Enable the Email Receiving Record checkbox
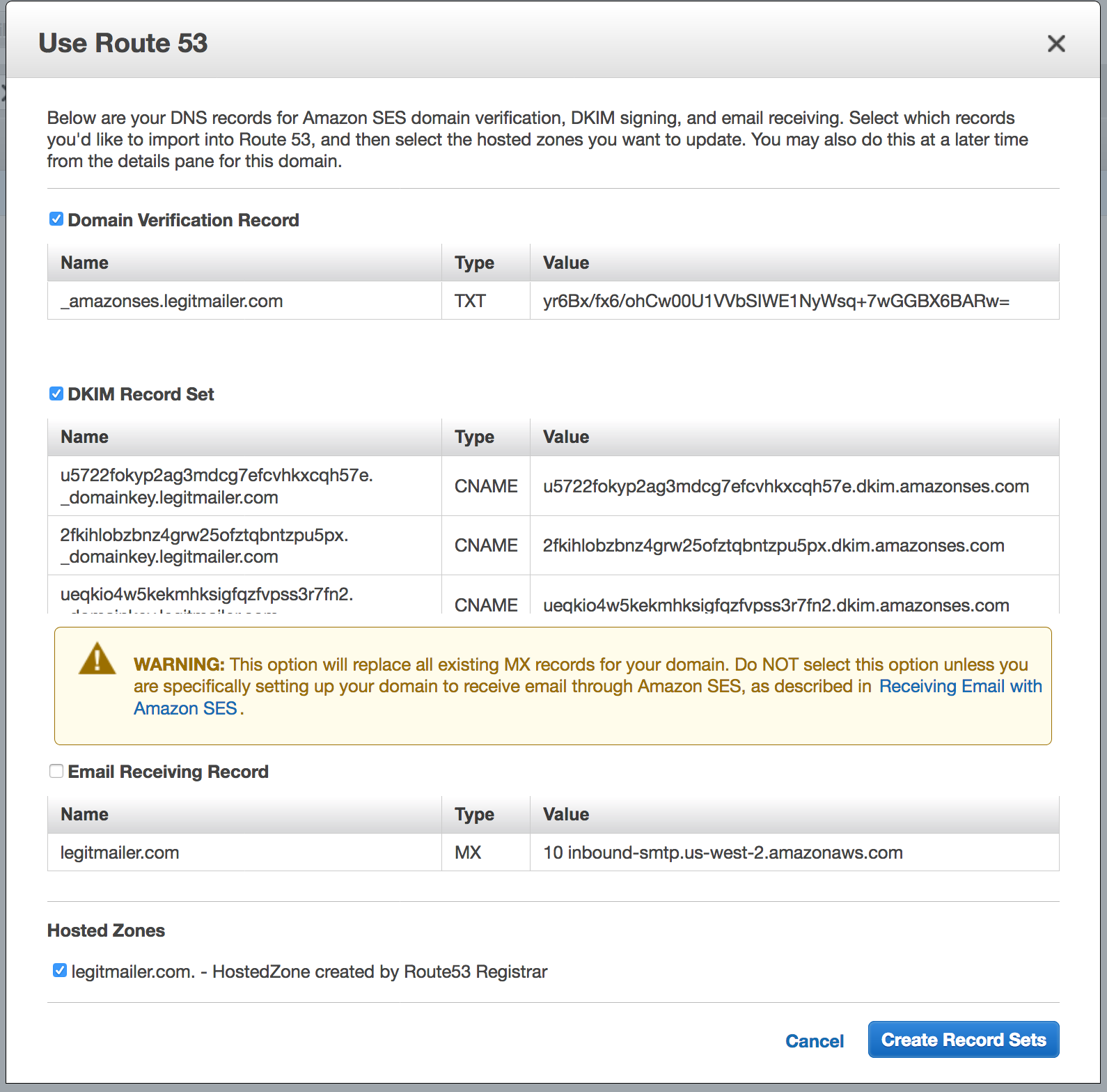This screenshot has height=1092, width=1107. point(56,771)
